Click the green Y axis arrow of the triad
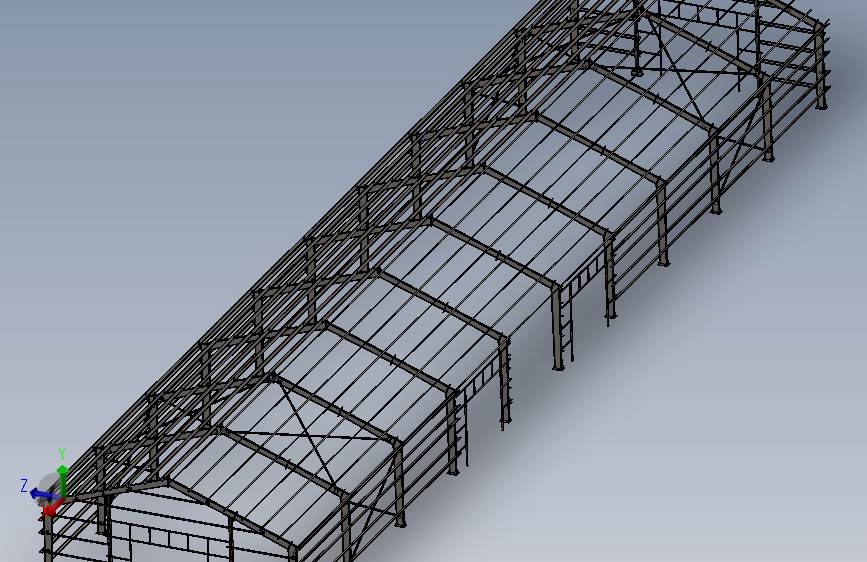867x562 pixels. pyautogui.click(x=63, y=481)
